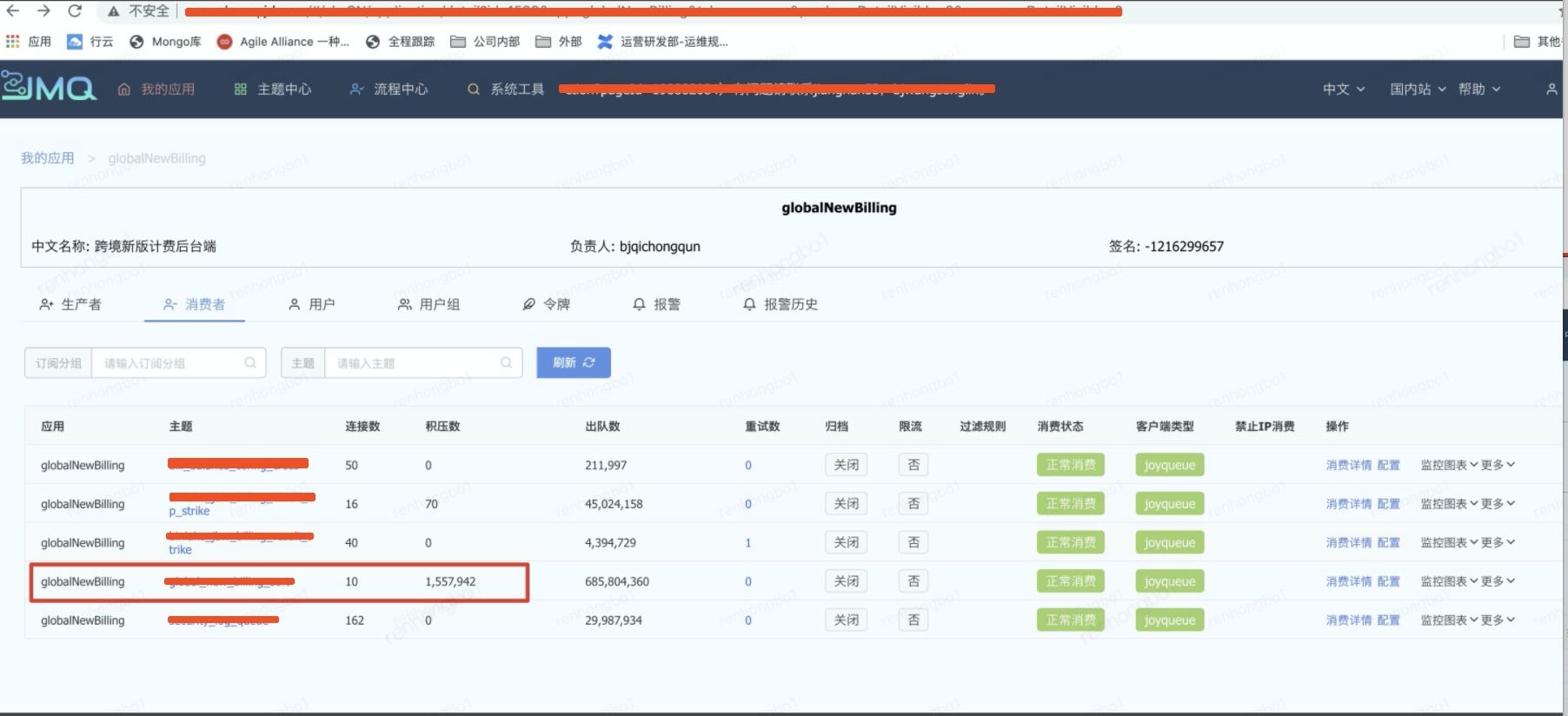This screenshot has height=716, width=1568.
Task: Open the 其他 bookmarks folder
Action: click(x=1537, y=42)
